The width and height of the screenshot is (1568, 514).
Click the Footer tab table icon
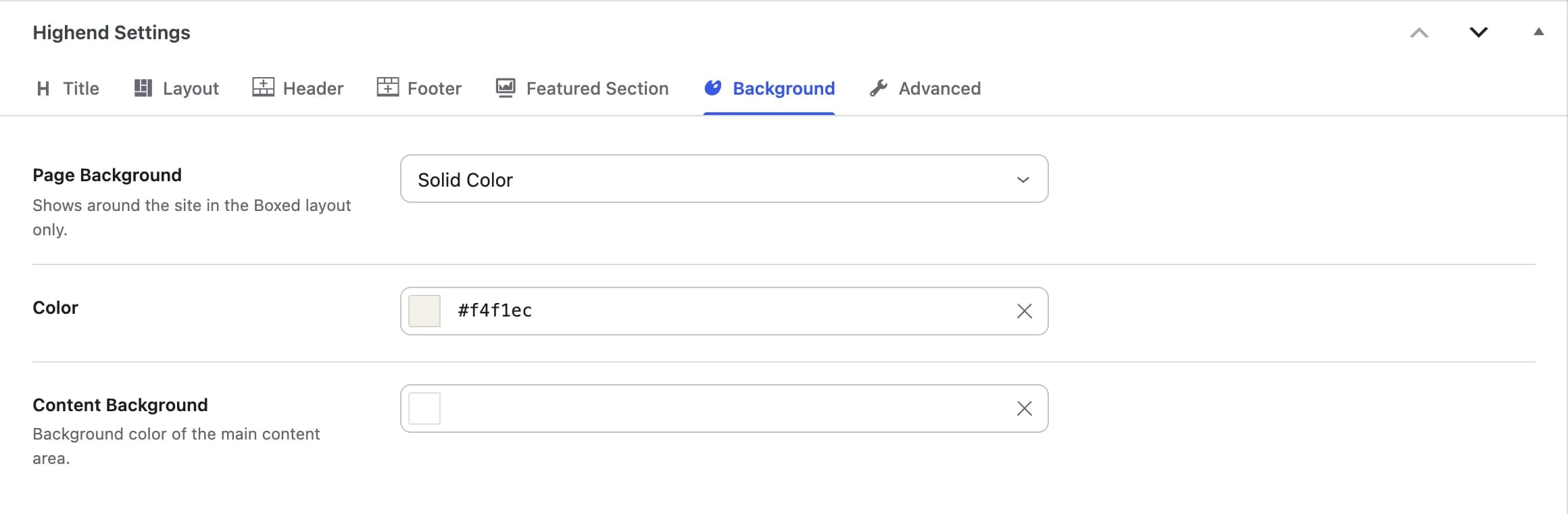click(x=388, y=87)
